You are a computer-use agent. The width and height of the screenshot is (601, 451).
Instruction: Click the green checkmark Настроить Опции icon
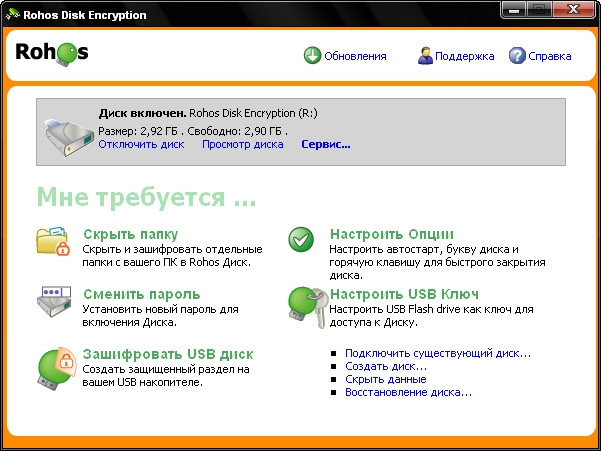click(x=301, y=239)
